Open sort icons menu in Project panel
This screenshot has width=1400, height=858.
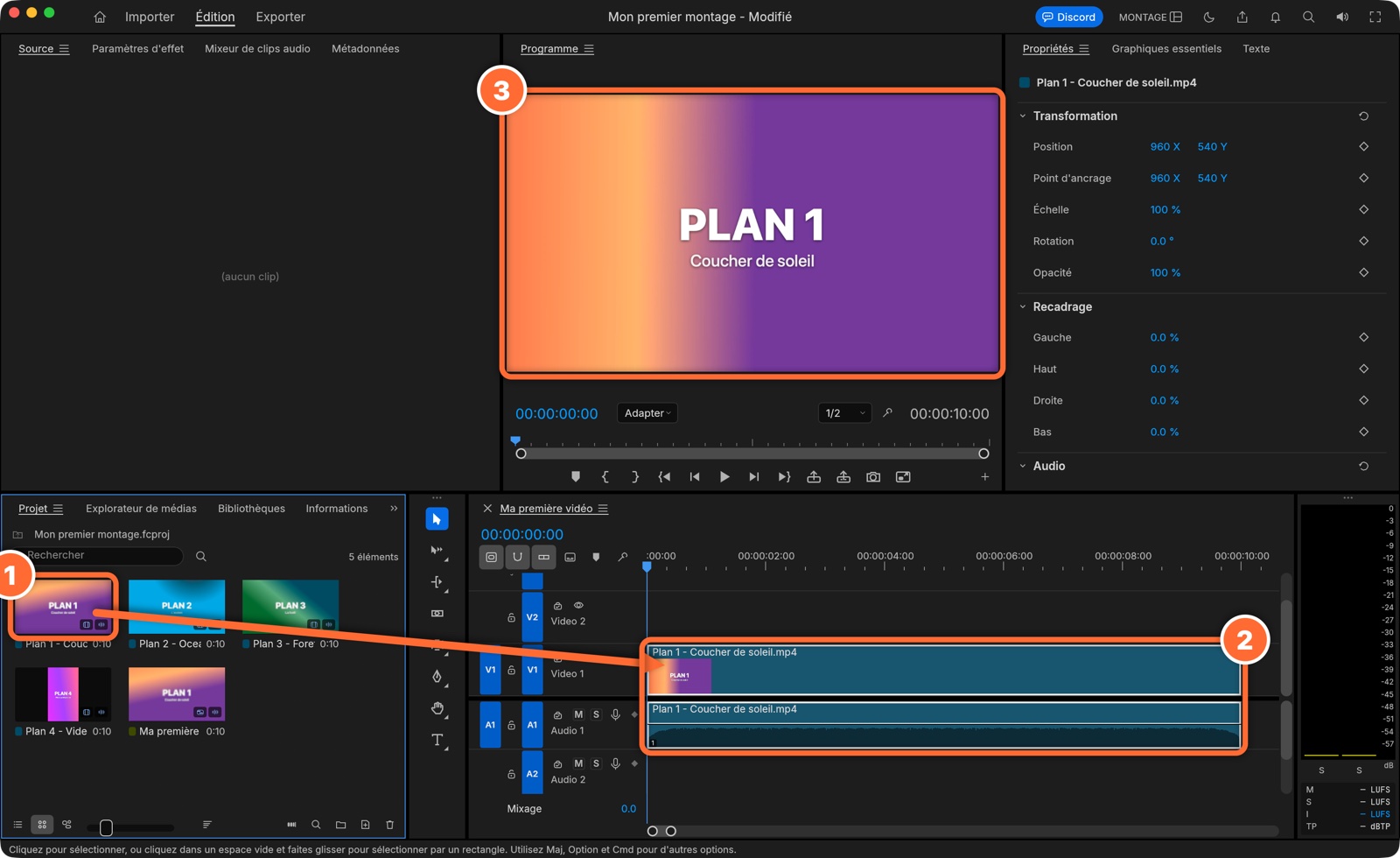[206, 825]
